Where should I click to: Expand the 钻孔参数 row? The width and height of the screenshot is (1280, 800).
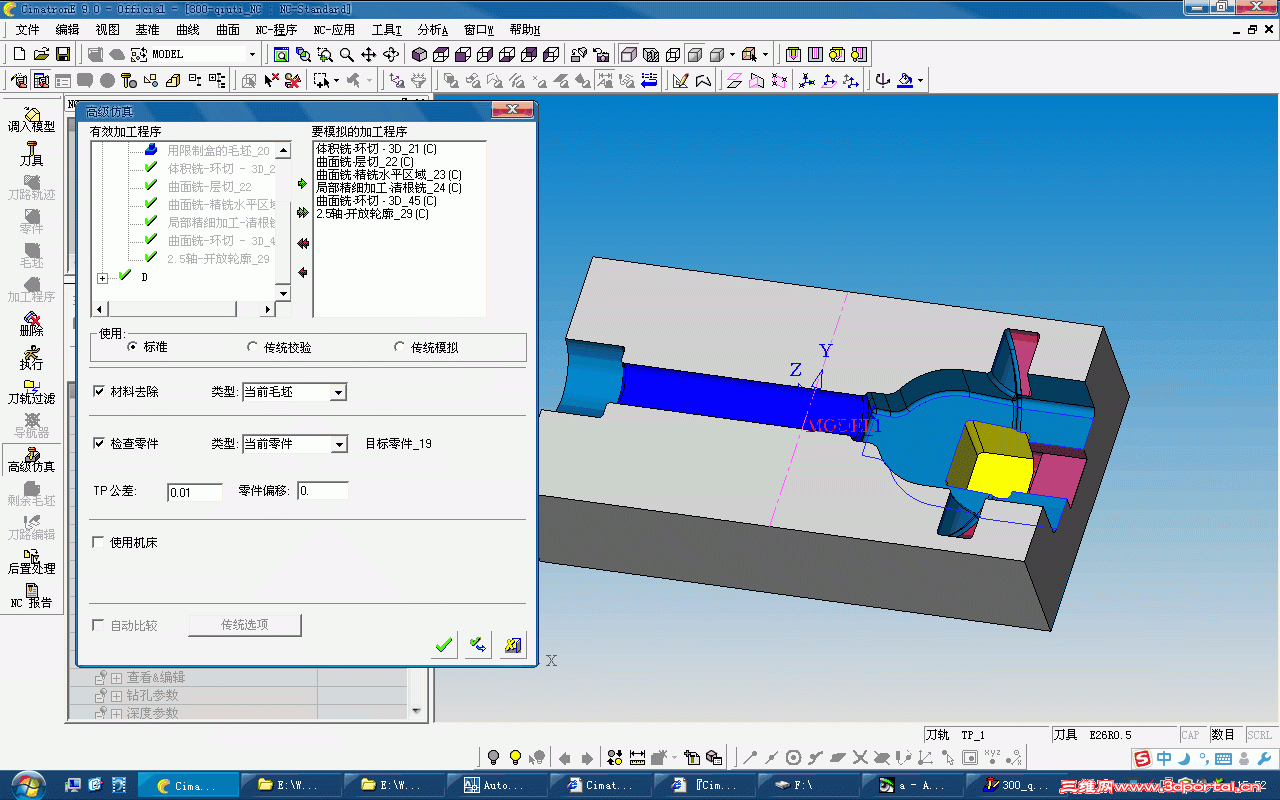(x=116, y=696)
